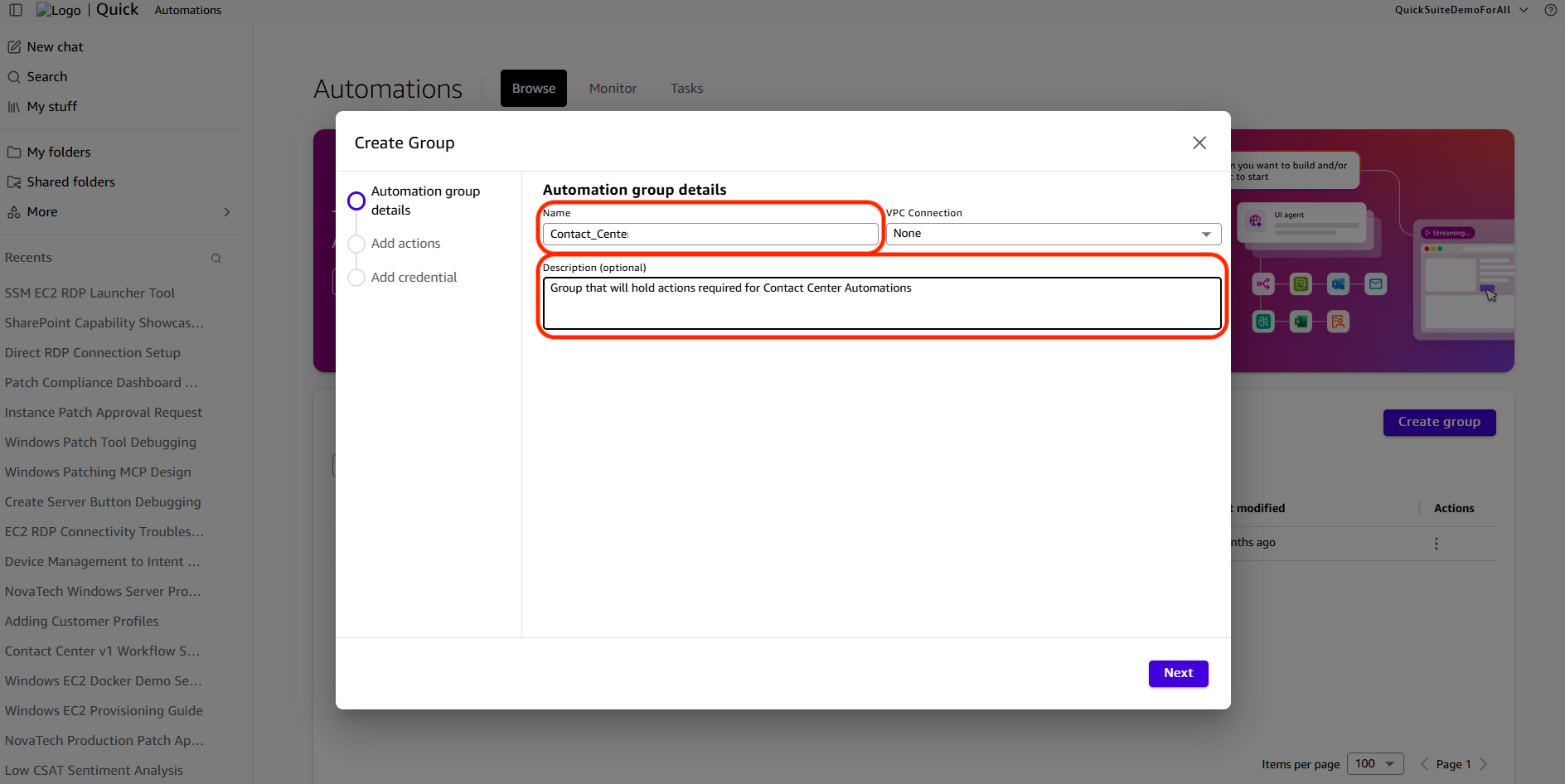Open SSM EC2 RDP Launcher Tool chat
This screenshot has height=784, width=1565.
click(x=90, y=293)
